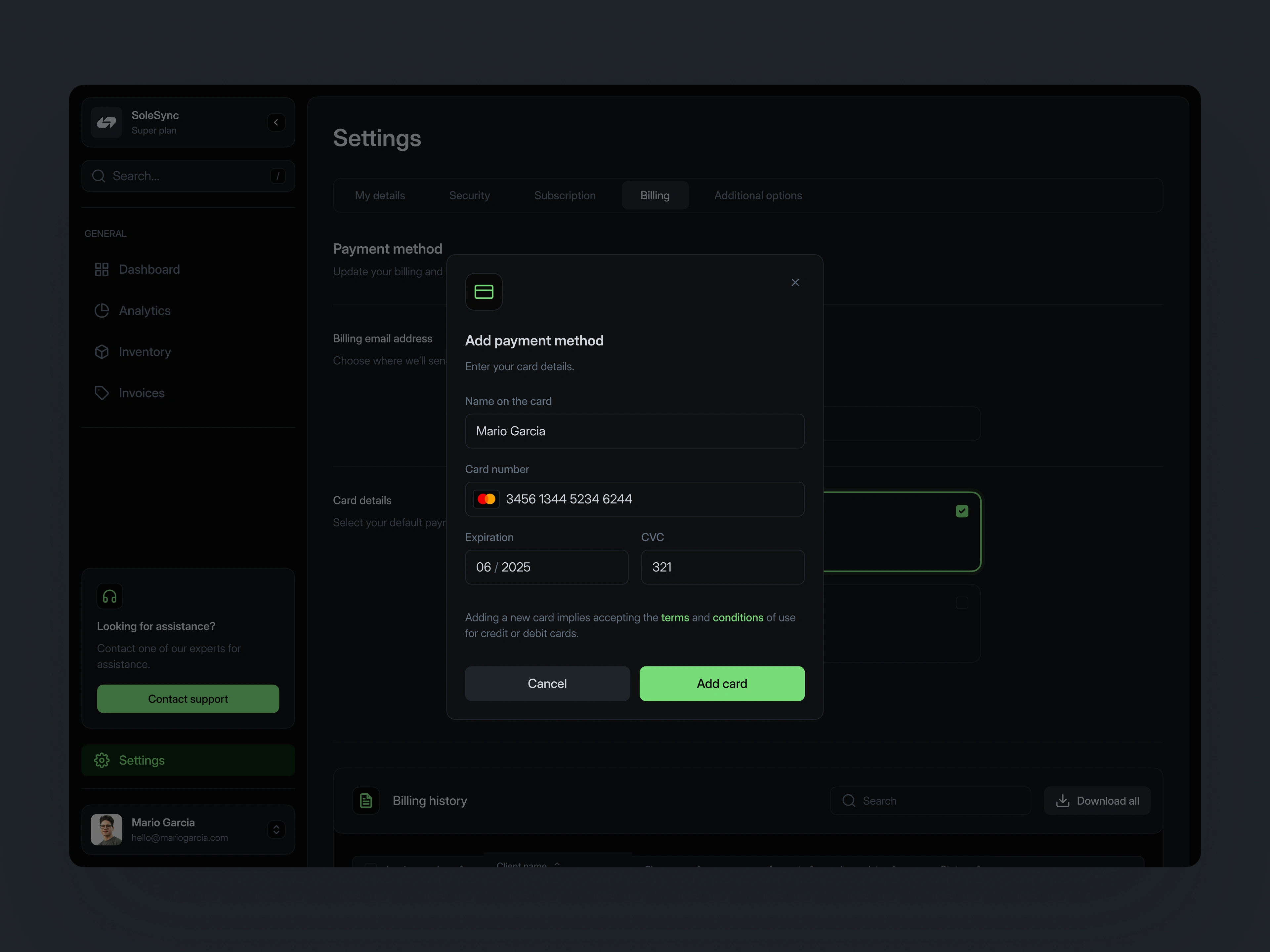Sort by the Client name column arrow
Image resolution: width=1270 pixels, height=952 pixels.
coord(557,864)
